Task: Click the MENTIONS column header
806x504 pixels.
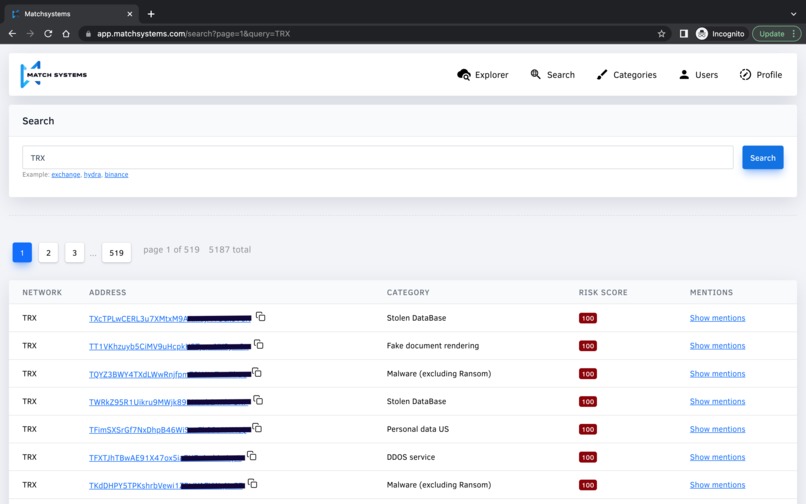Action: tap(711, 292)
